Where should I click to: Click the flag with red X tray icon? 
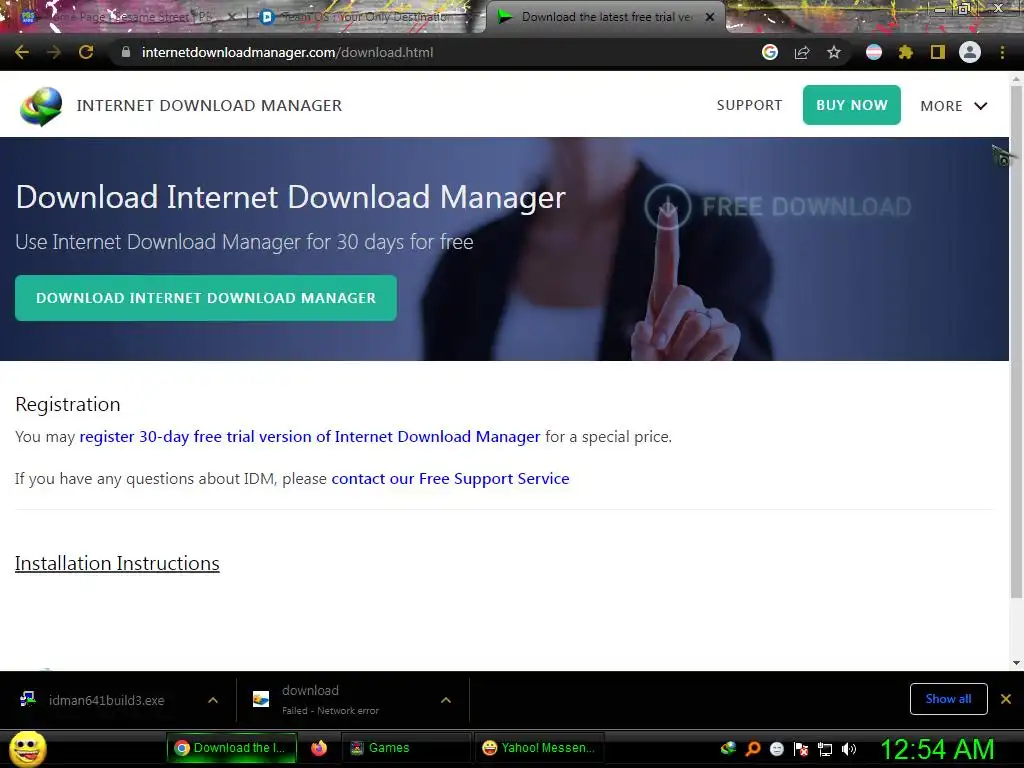[801, 748]
